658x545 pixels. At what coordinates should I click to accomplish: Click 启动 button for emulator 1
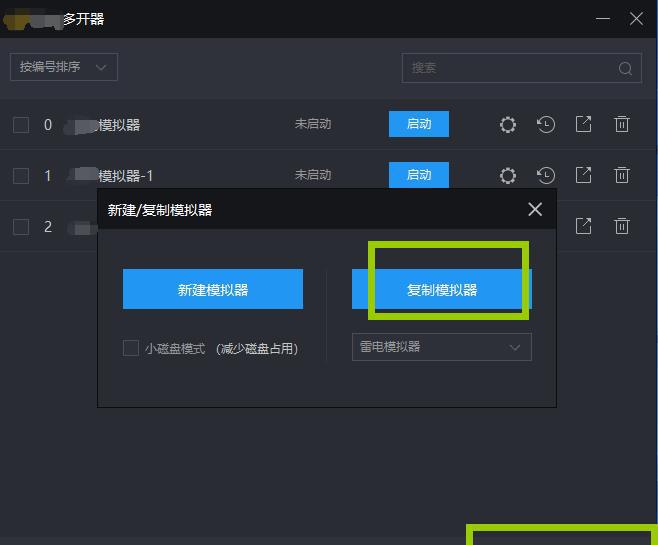(x=419, y=175)
